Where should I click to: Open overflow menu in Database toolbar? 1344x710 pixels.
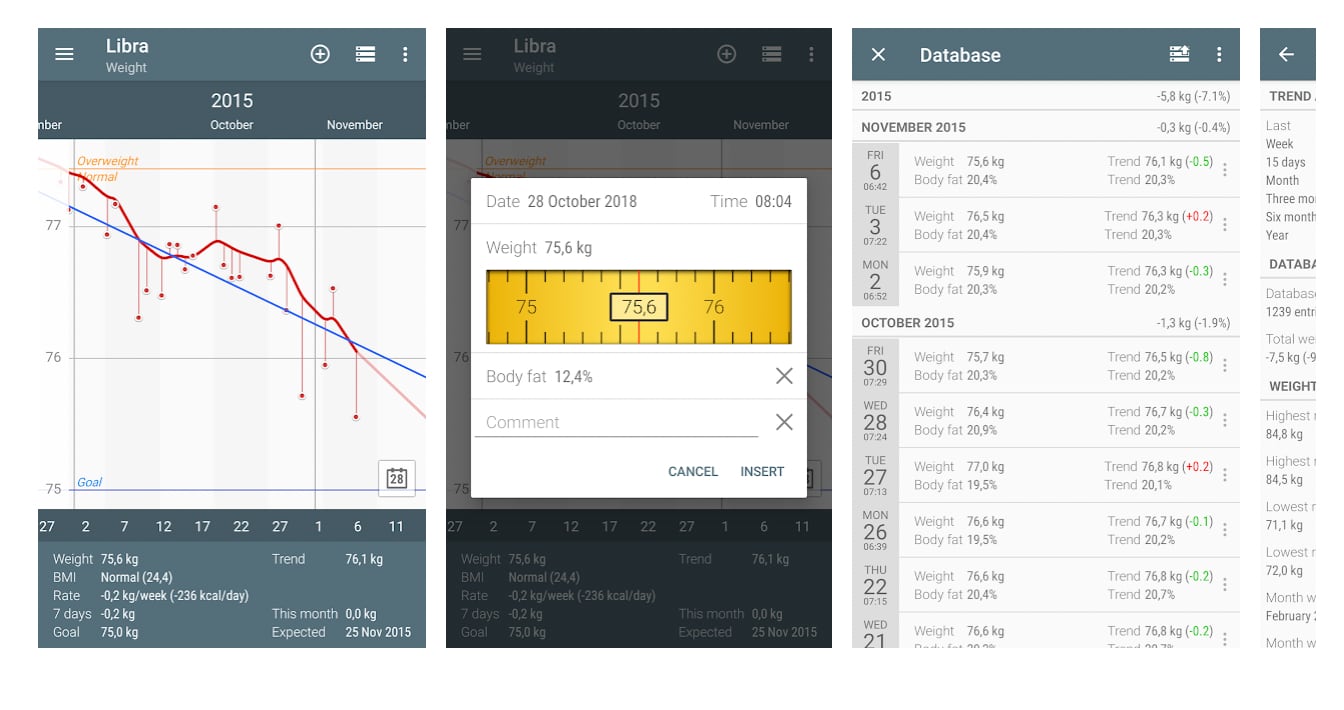tap(1219, 55)
